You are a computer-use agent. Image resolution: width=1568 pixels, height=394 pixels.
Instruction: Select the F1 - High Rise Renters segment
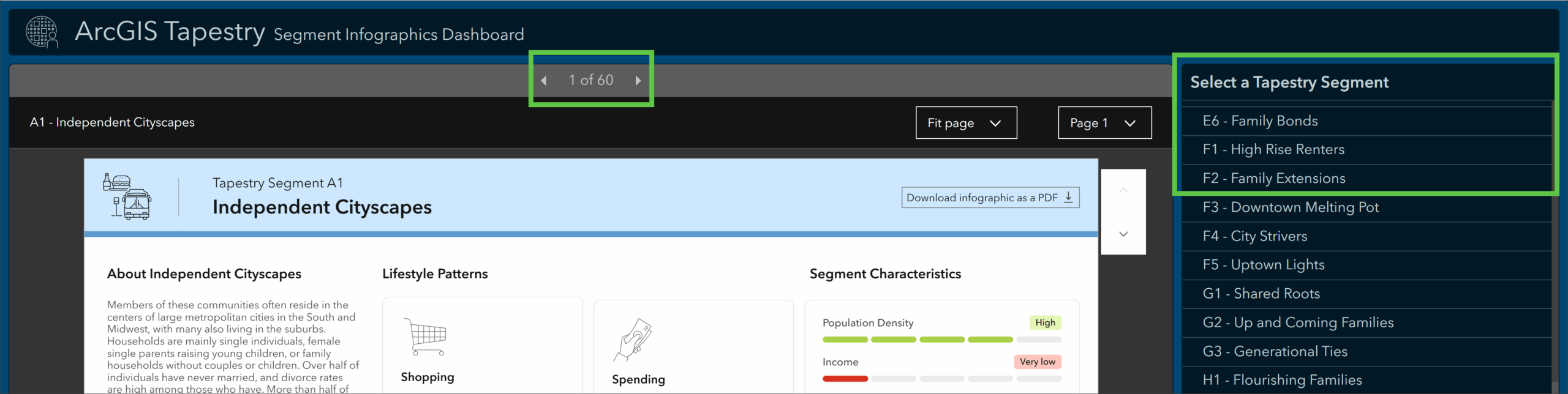[1273, 150]
